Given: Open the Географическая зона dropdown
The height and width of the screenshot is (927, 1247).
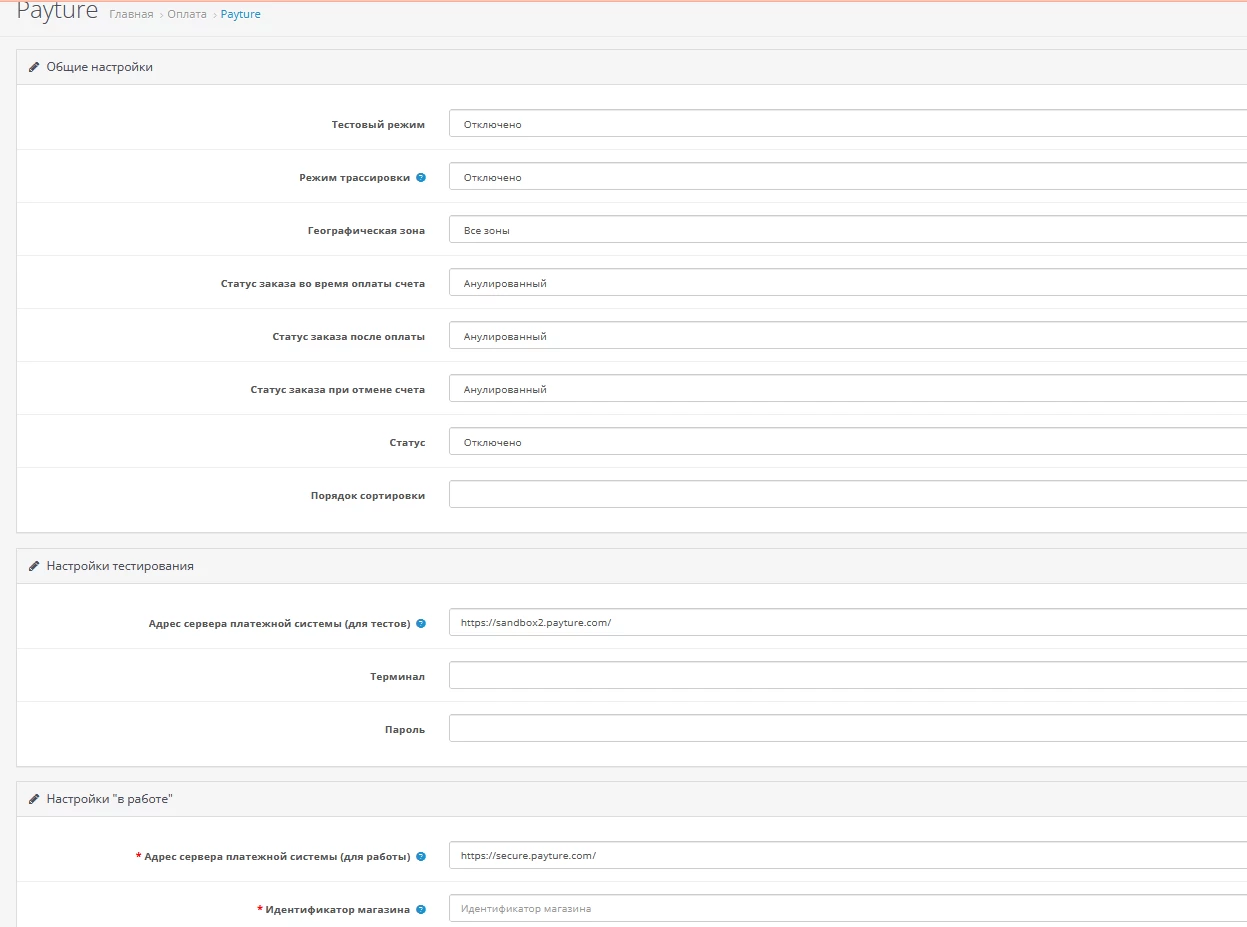Looking at the screenshot, I should click(848, 230).
